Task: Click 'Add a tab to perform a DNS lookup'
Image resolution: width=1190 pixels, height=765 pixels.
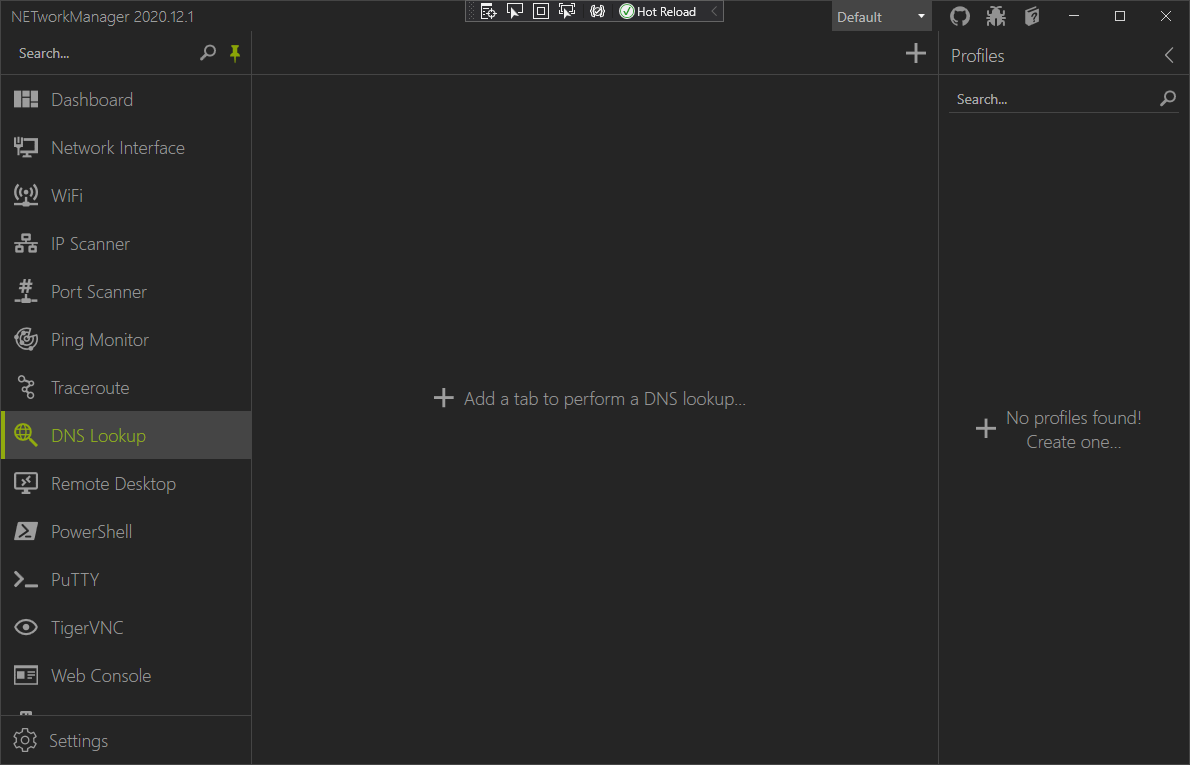Action: point(590,398)
